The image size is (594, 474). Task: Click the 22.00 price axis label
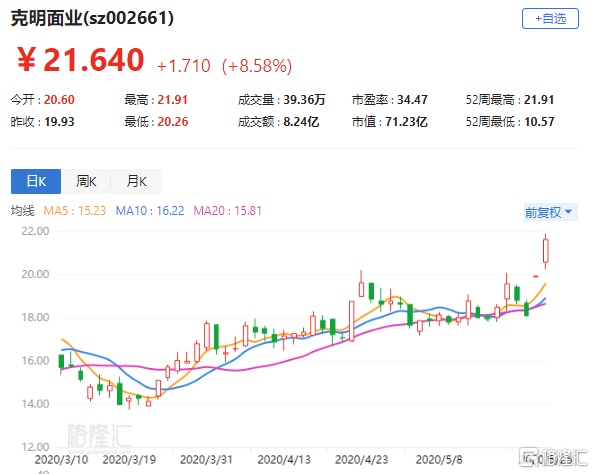click(x=35, y=231)
